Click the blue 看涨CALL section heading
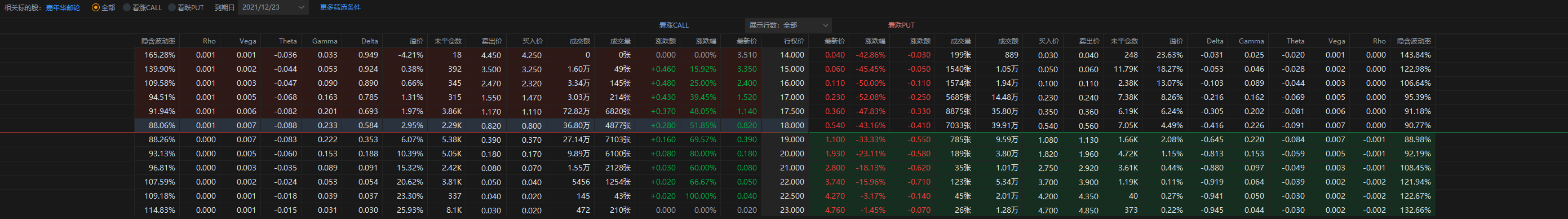 click(x=674, y=25)
